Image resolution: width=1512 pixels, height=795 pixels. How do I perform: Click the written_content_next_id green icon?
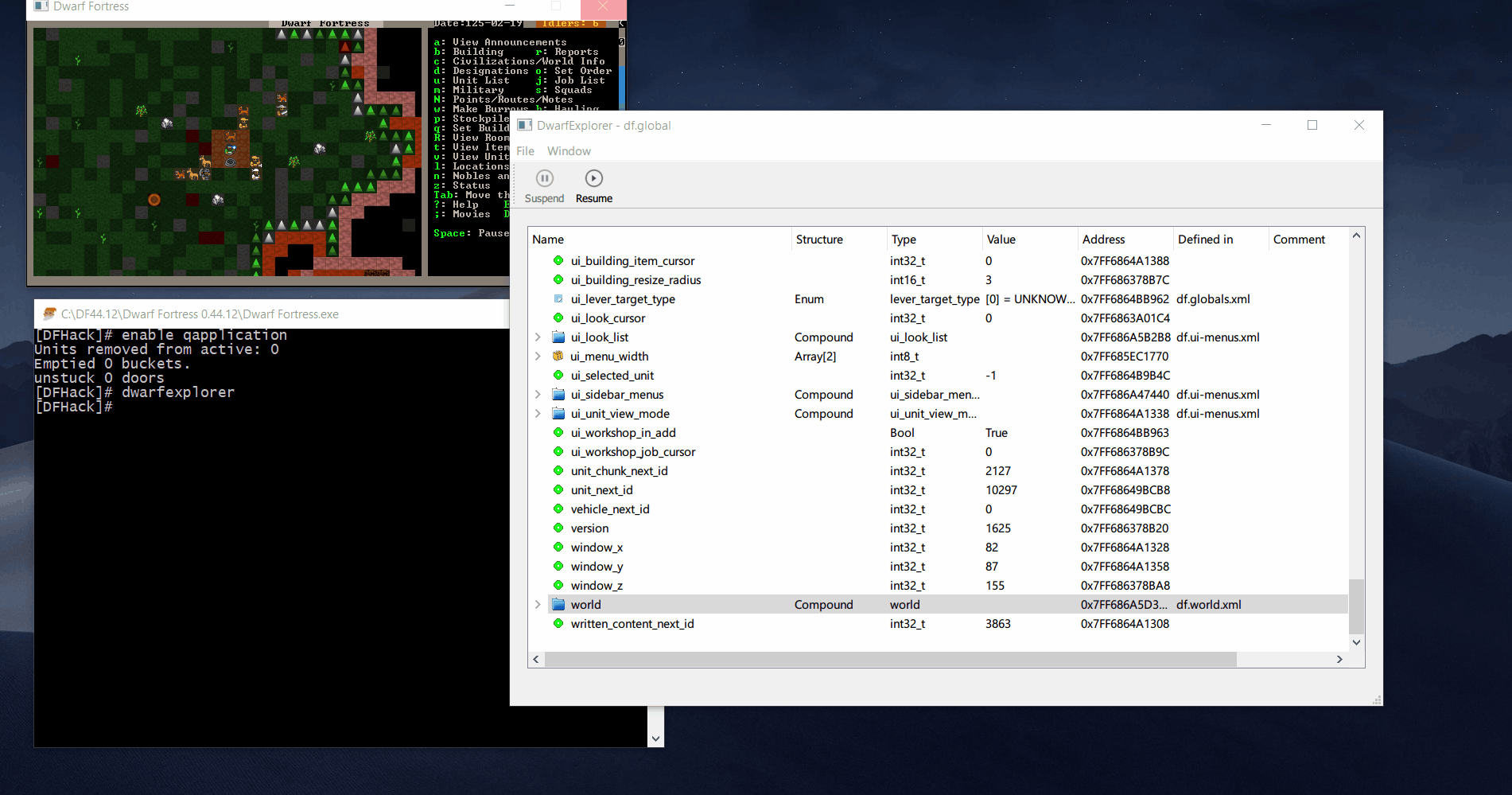click(558, 623)
